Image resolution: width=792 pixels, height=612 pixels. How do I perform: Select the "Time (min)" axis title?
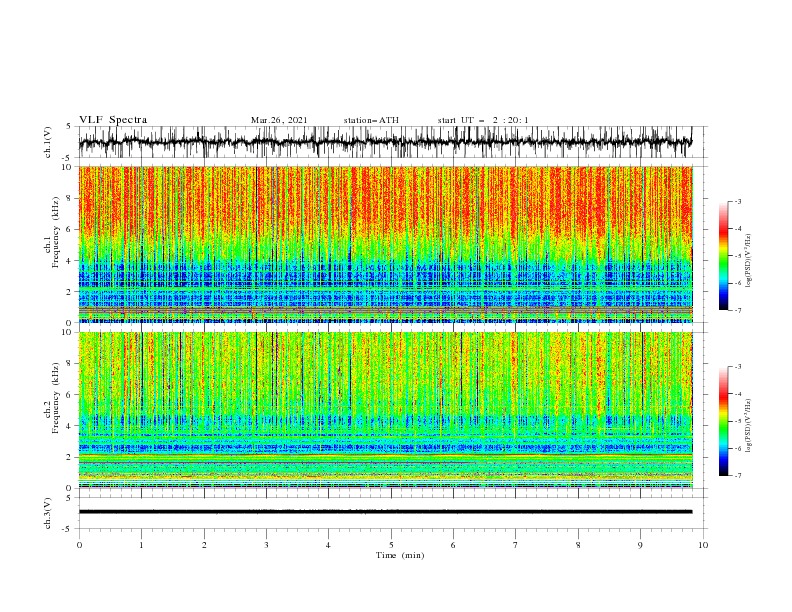pos(400,555)
